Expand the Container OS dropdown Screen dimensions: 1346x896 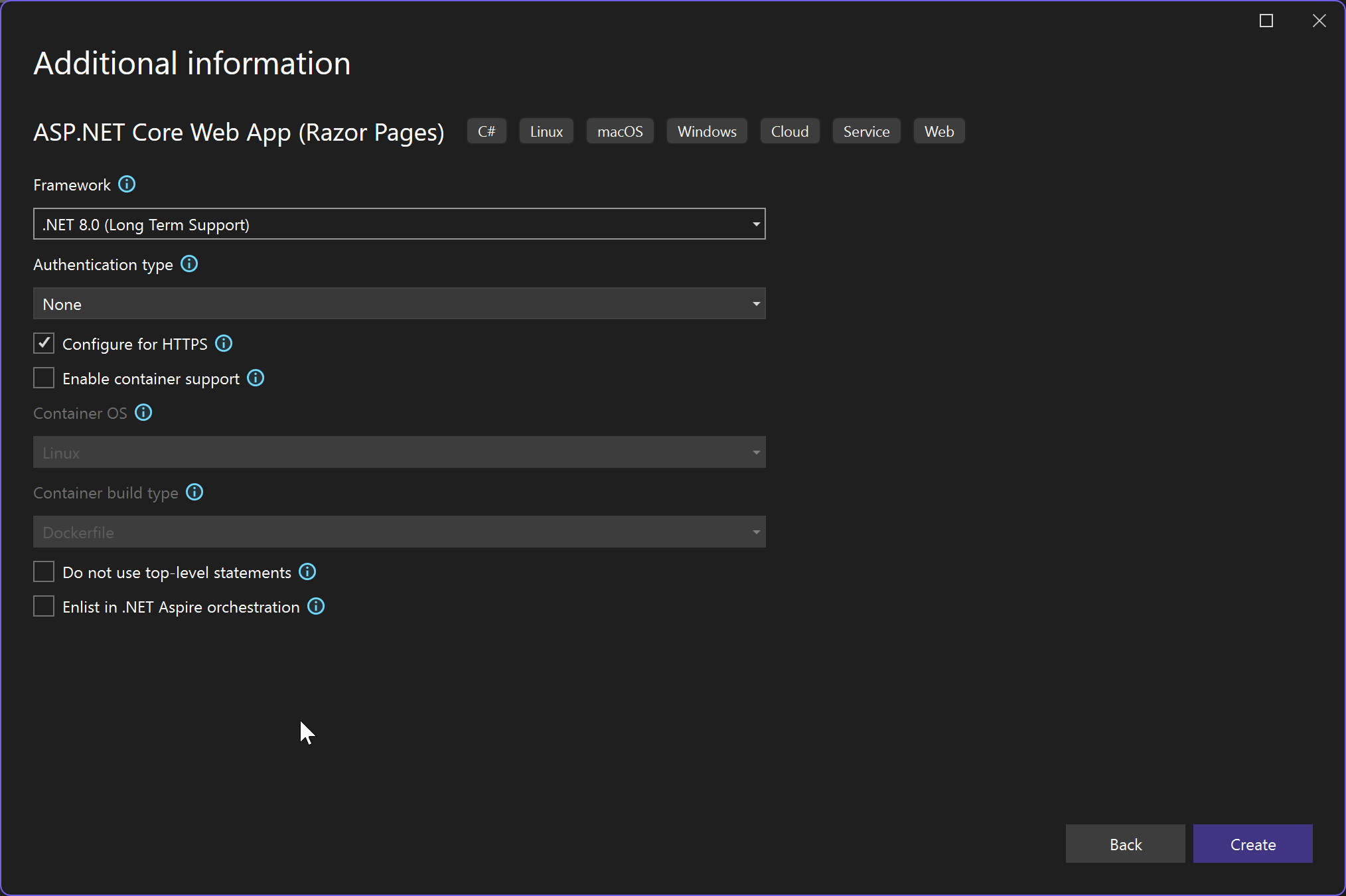point(756,452)
